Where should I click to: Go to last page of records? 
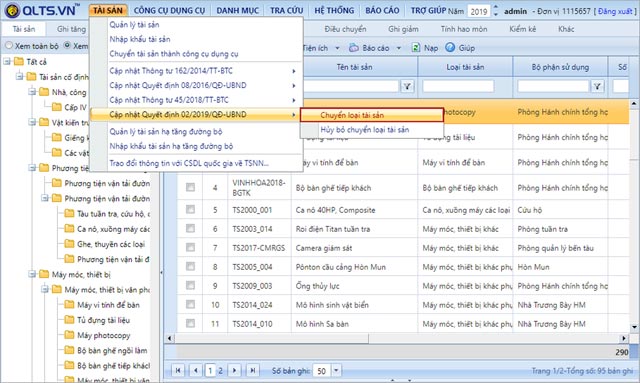[253, 370]
